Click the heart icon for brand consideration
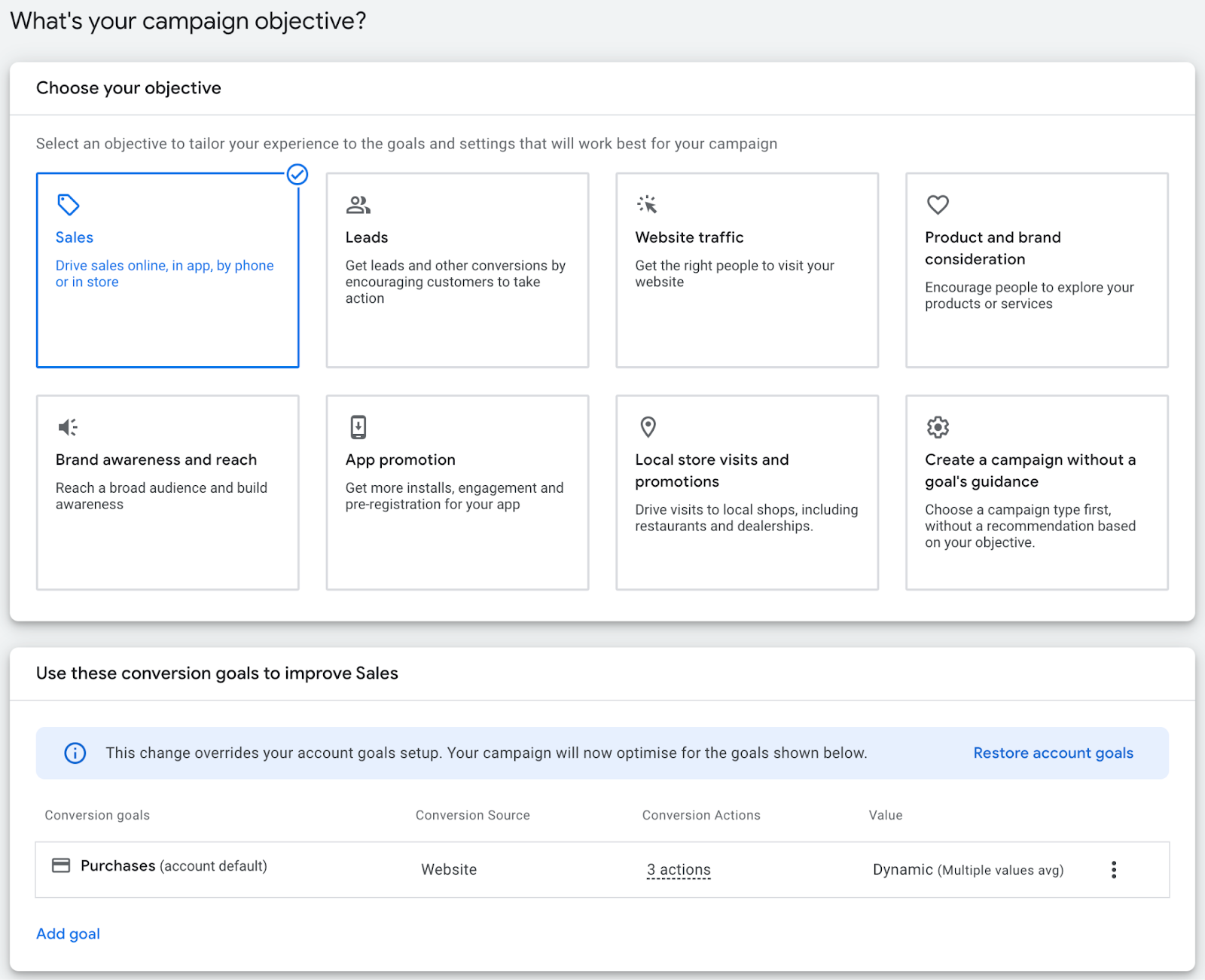The height and width of the screenshot is (980, 1205). point(938,204)
